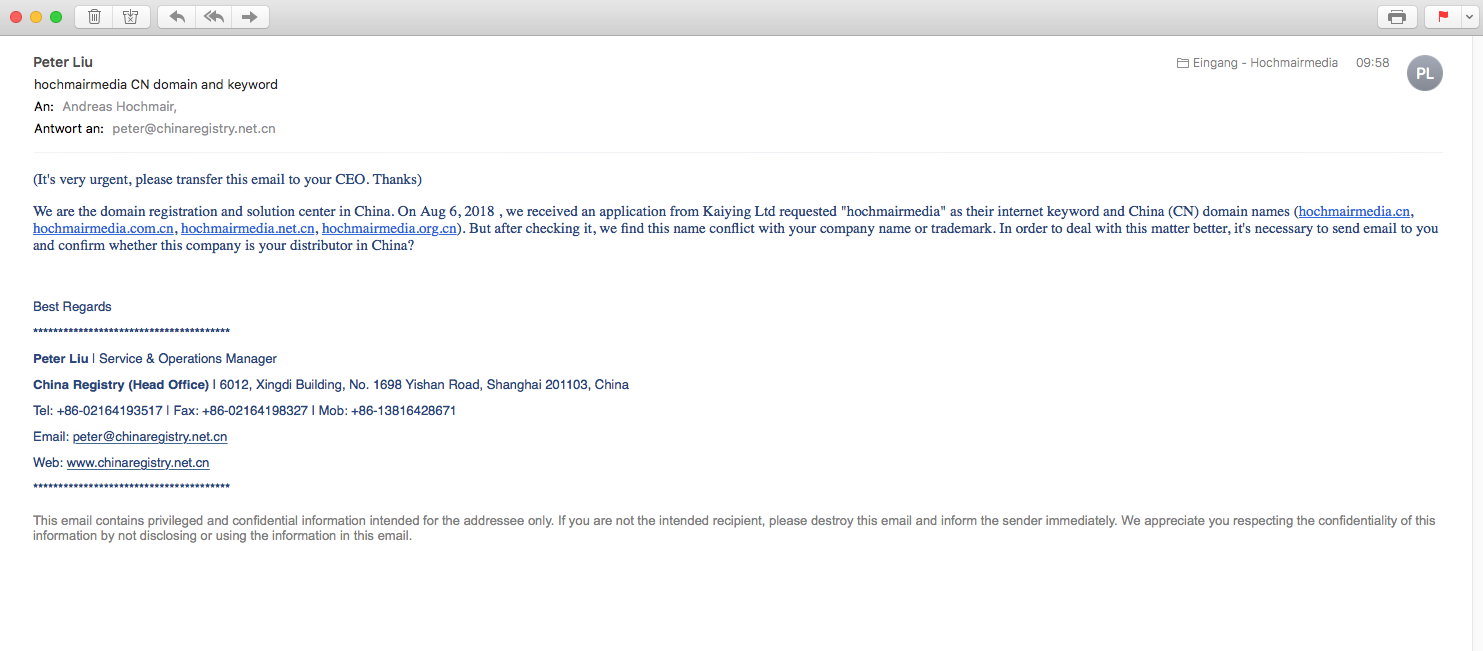Open the flag color dropdown arrow
1483x651 pixels.
tap(1467, 17)
